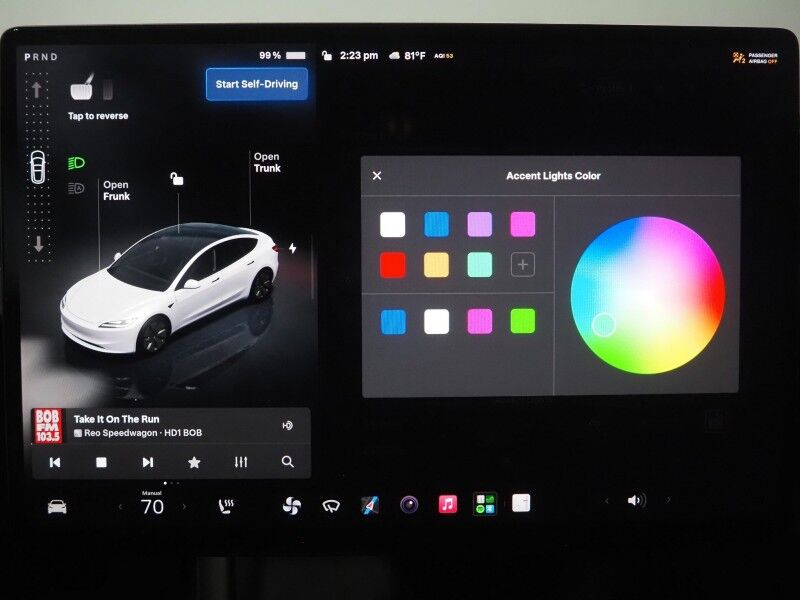Viewport: 800px width, 600px height.
Task: Tap the AQI 53 indicator
Action: [x=443, y=56]
